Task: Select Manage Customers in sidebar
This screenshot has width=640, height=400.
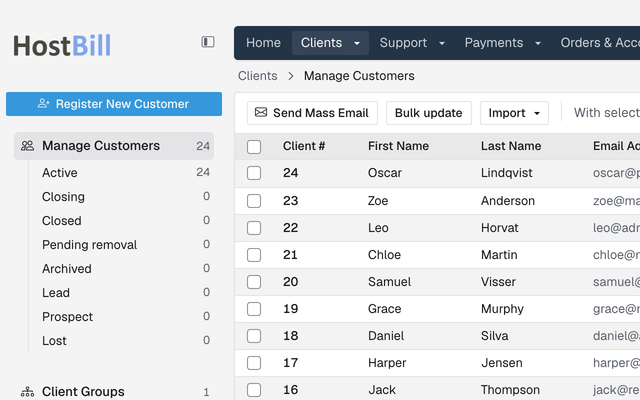Action: [x=114, y=146]
